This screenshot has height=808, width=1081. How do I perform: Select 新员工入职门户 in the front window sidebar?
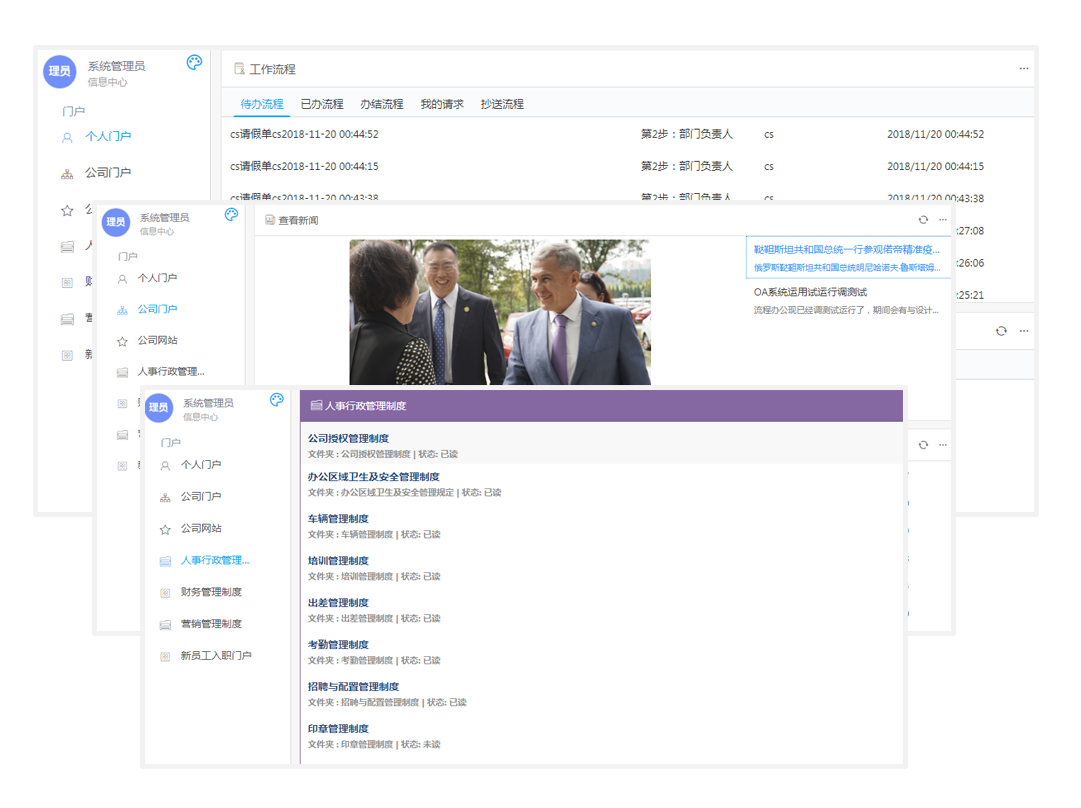[x=216, y=656]
